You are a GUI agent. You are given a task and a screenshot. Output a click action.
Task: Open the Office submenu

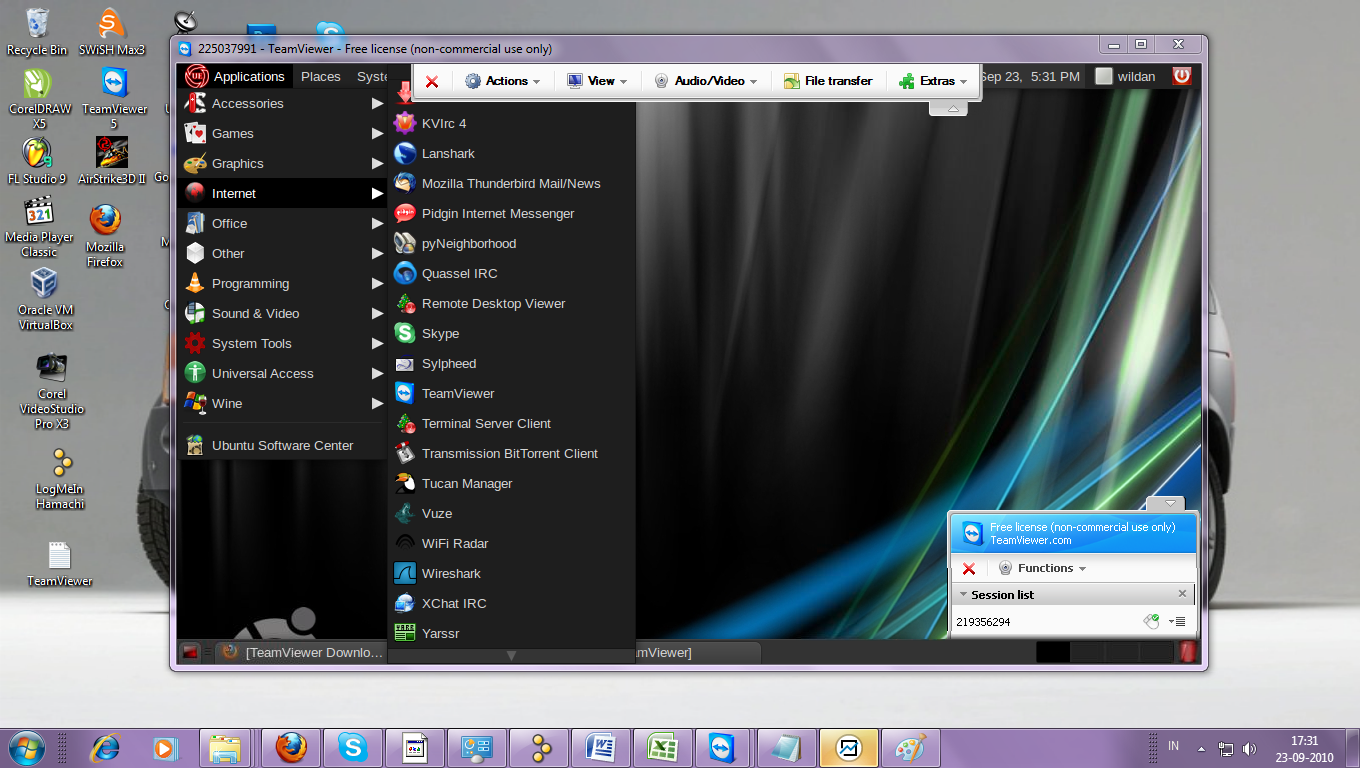(x=284, y=223)
